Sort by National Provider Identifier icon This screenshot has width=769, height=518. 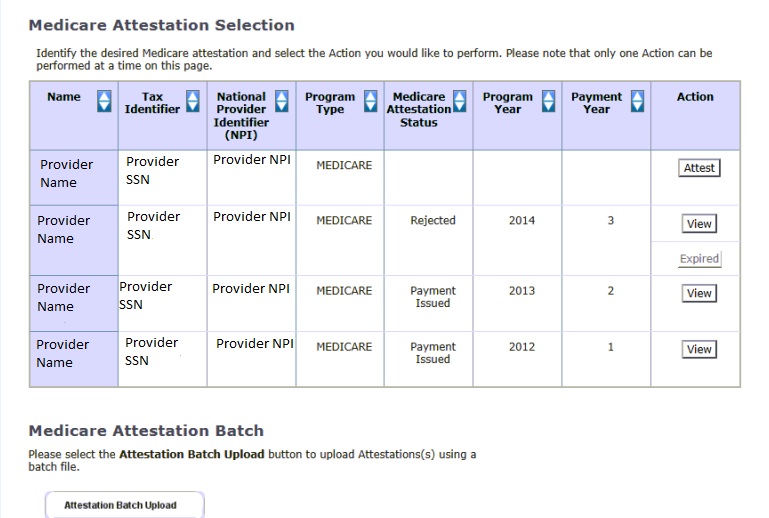[282, 101]
